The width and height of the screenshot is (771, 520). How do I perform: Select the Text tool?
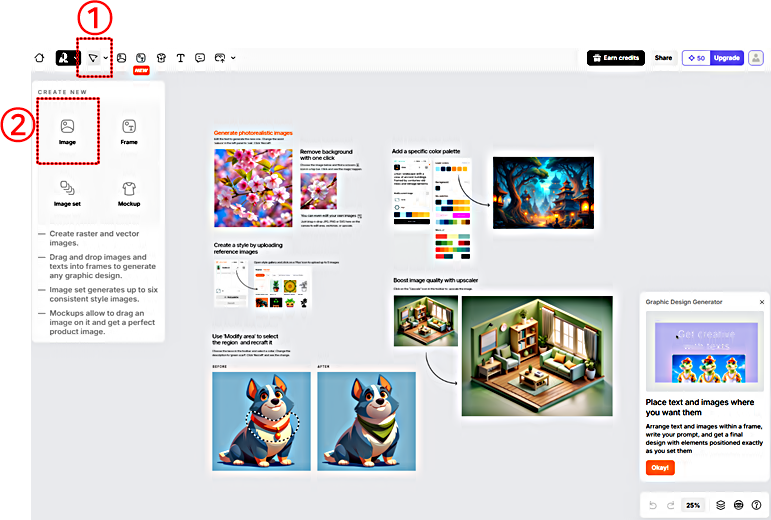tap(180, 58)
